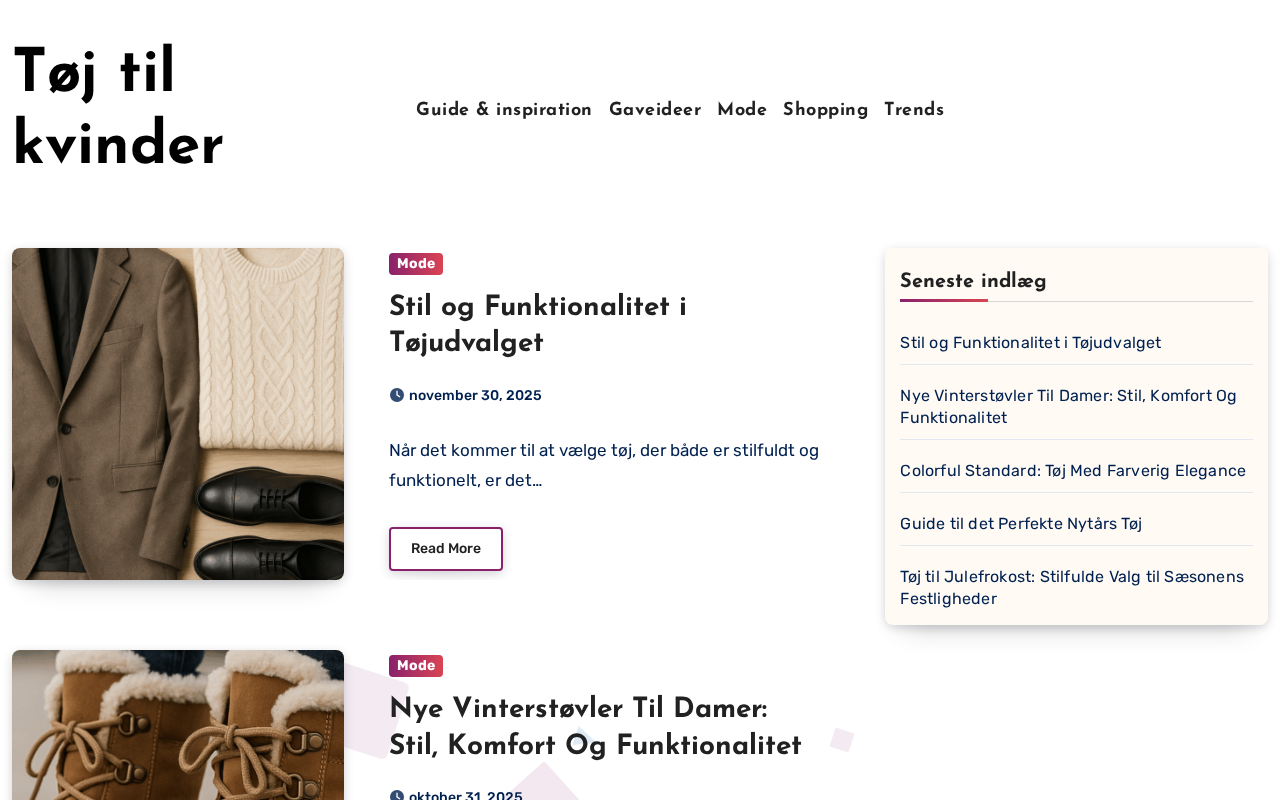Open the Shopping navigation link

coord(825,110)
